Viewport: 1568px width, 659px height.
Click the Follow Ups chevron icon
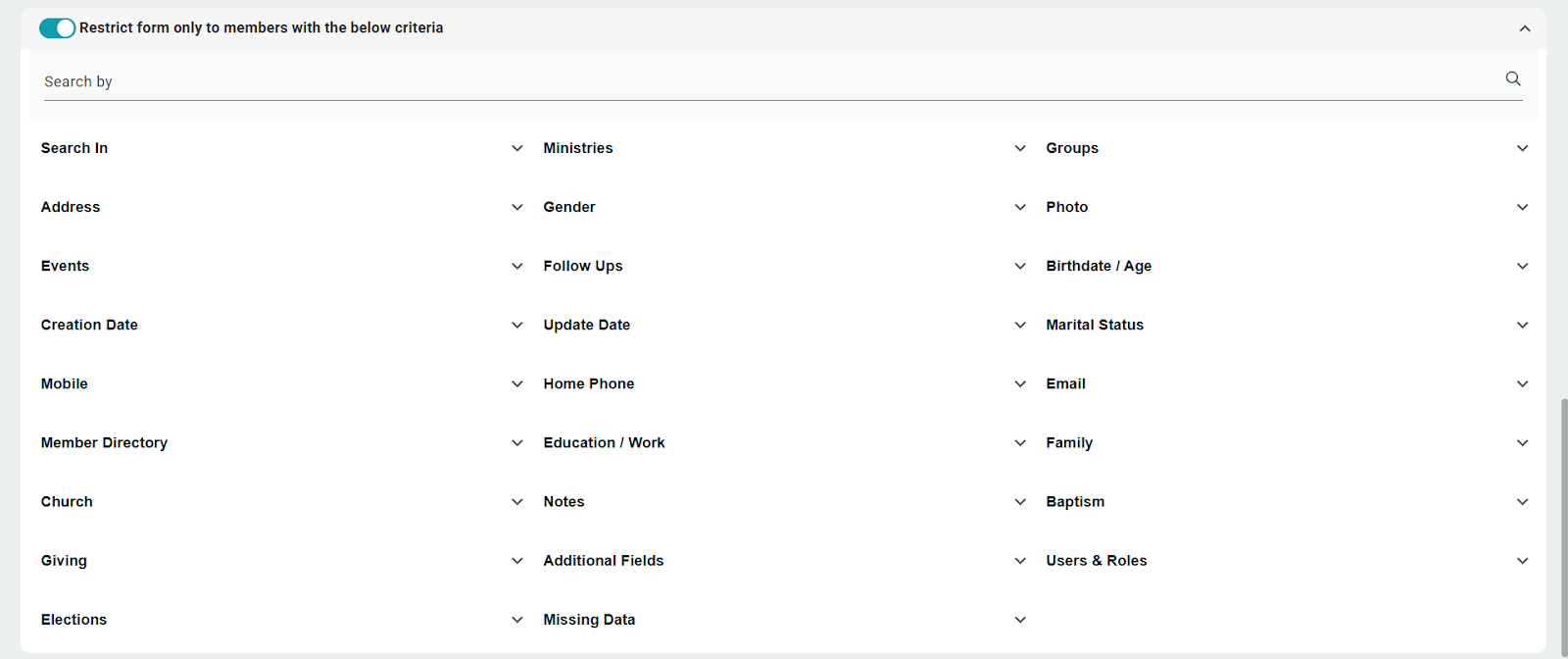tap(1019, 267)
